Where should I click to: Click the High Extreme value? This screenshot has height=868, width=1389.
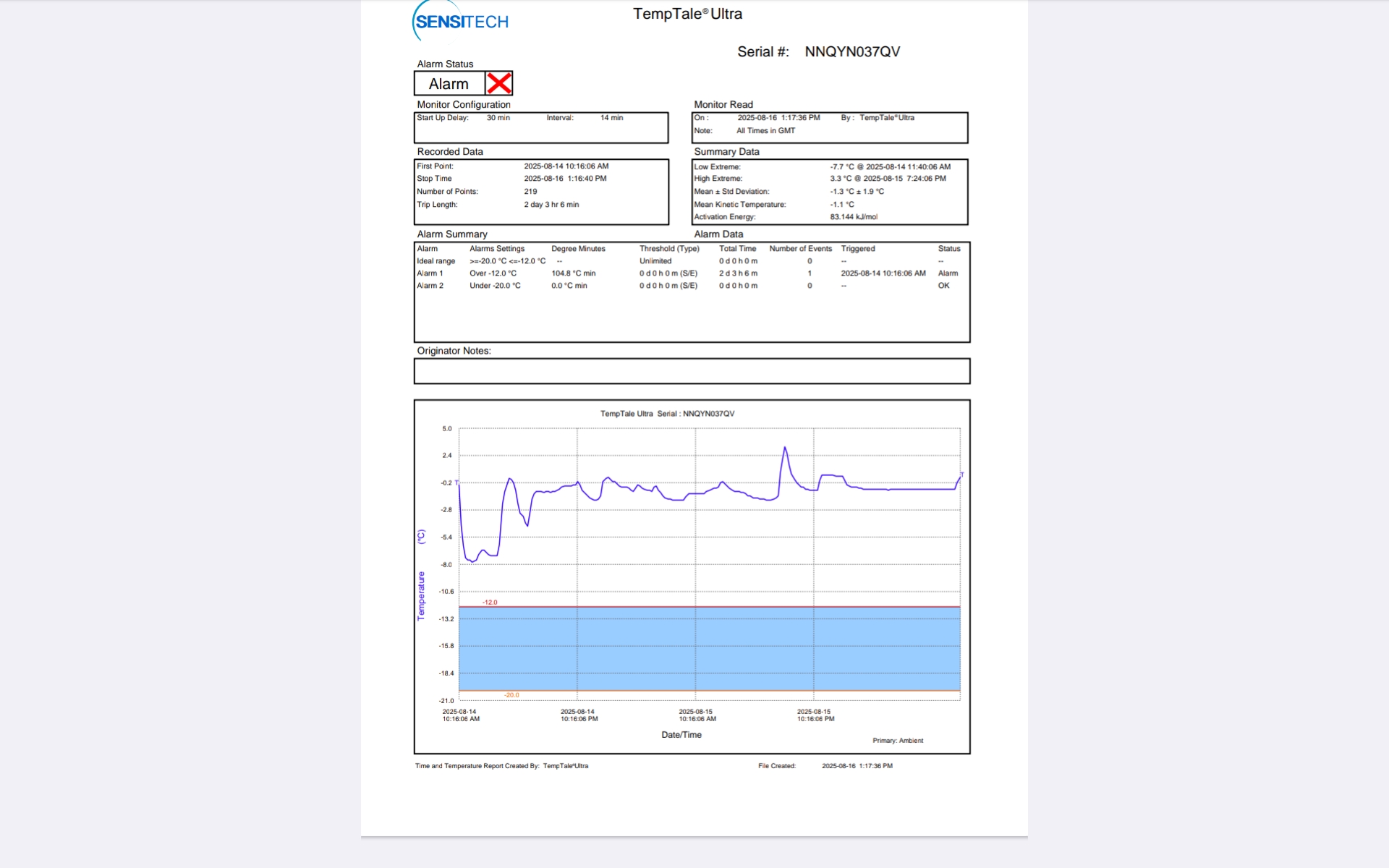tap(888, 179)
